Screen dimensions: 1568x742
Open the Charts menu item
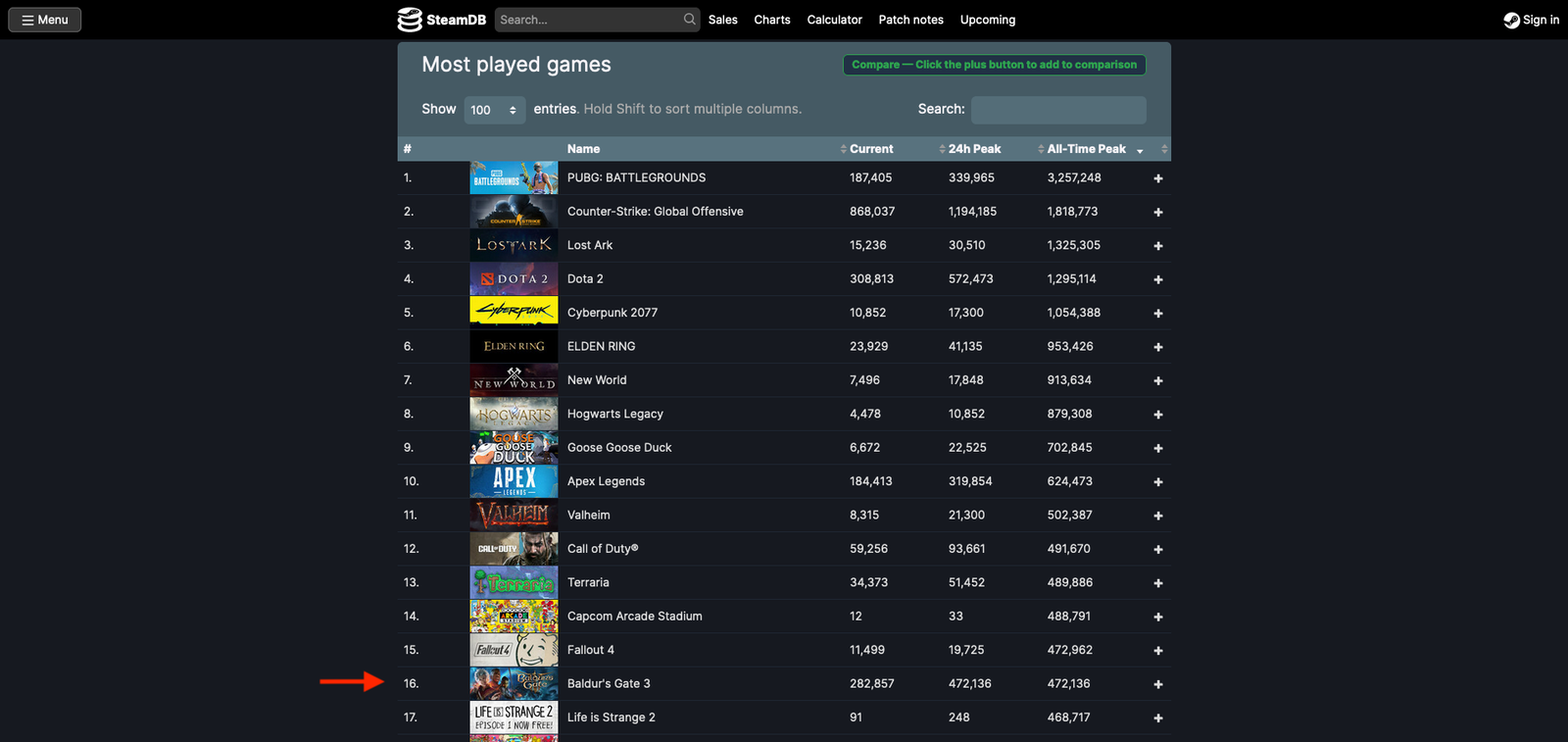pos(772,20)
